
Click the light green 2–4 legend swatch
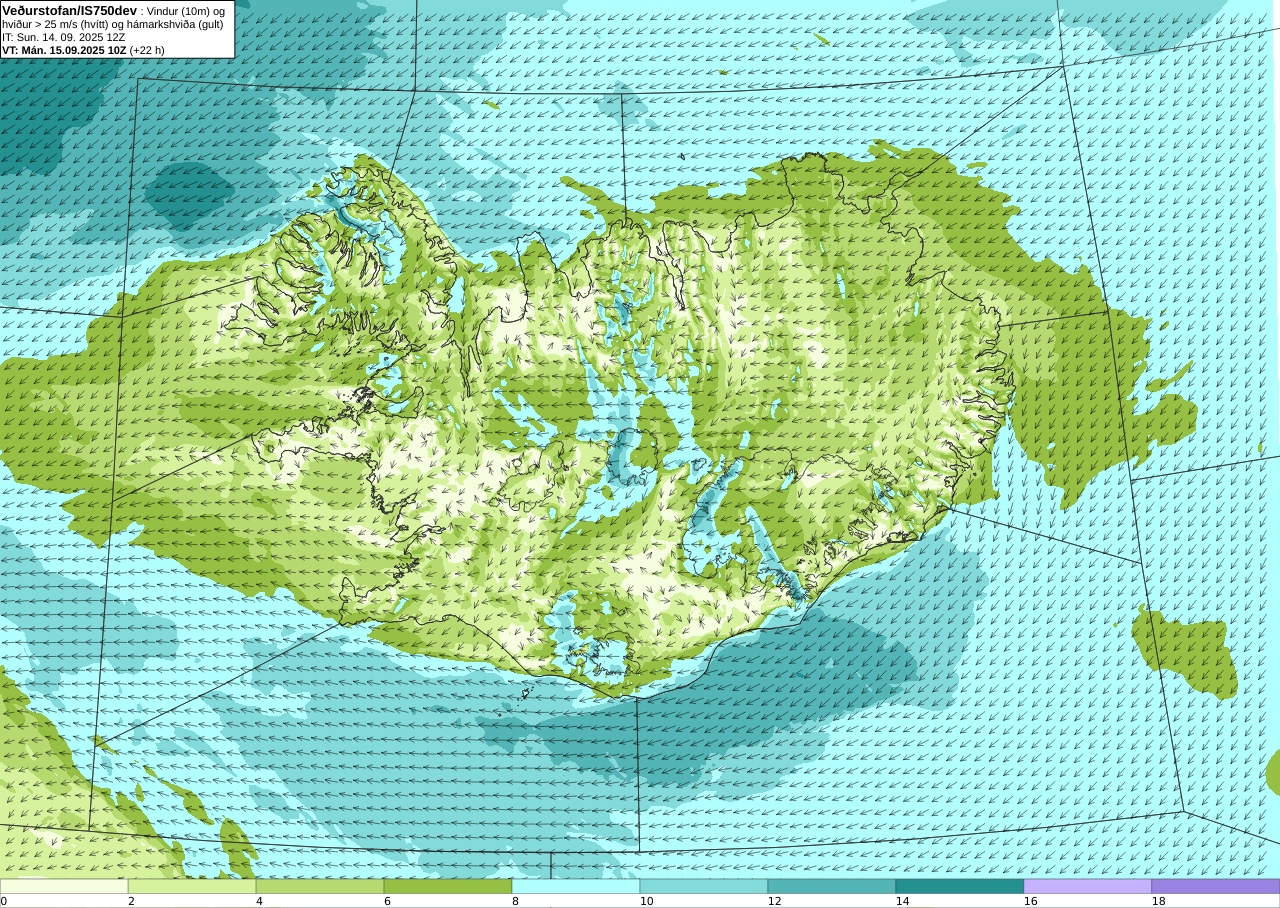[x=192, y=886]
